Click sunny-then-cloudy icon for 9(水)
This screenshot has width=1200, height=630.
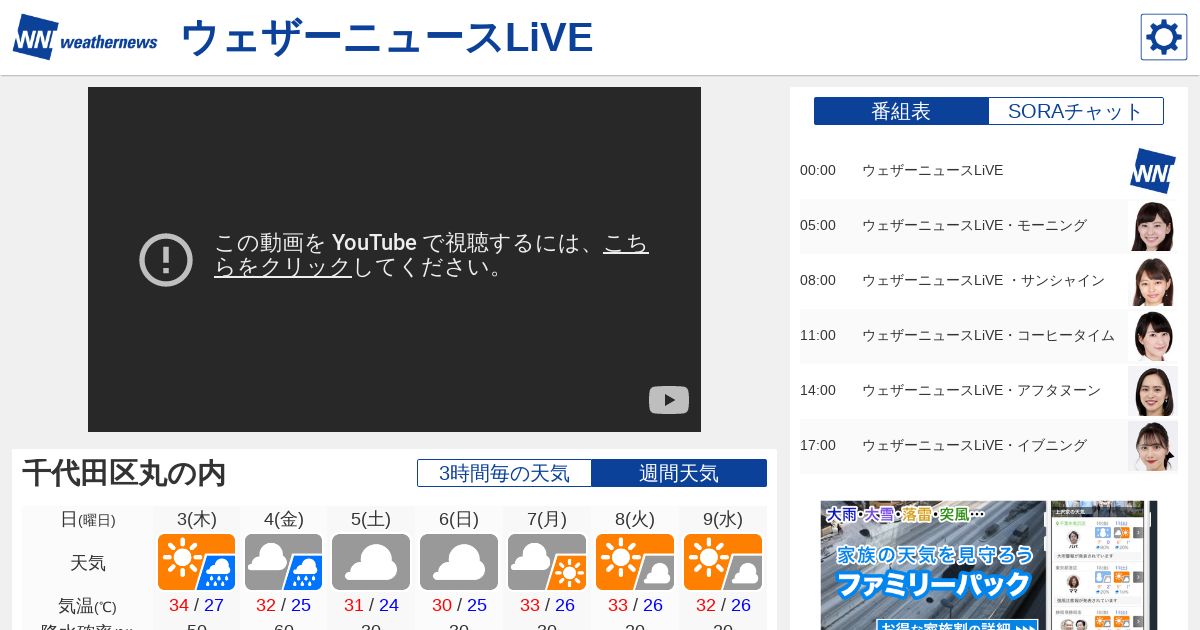pos(723,562)
